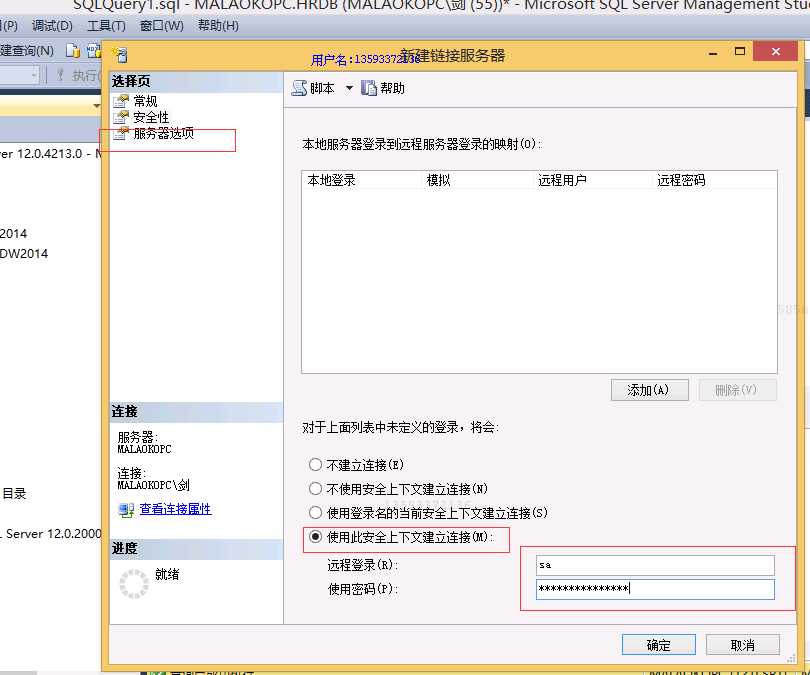Viewport: 810px width, 675px height.
Task: Select 使用登录名的当前安全上下文建立连接(S) option
Action: [x=428, y=513]
